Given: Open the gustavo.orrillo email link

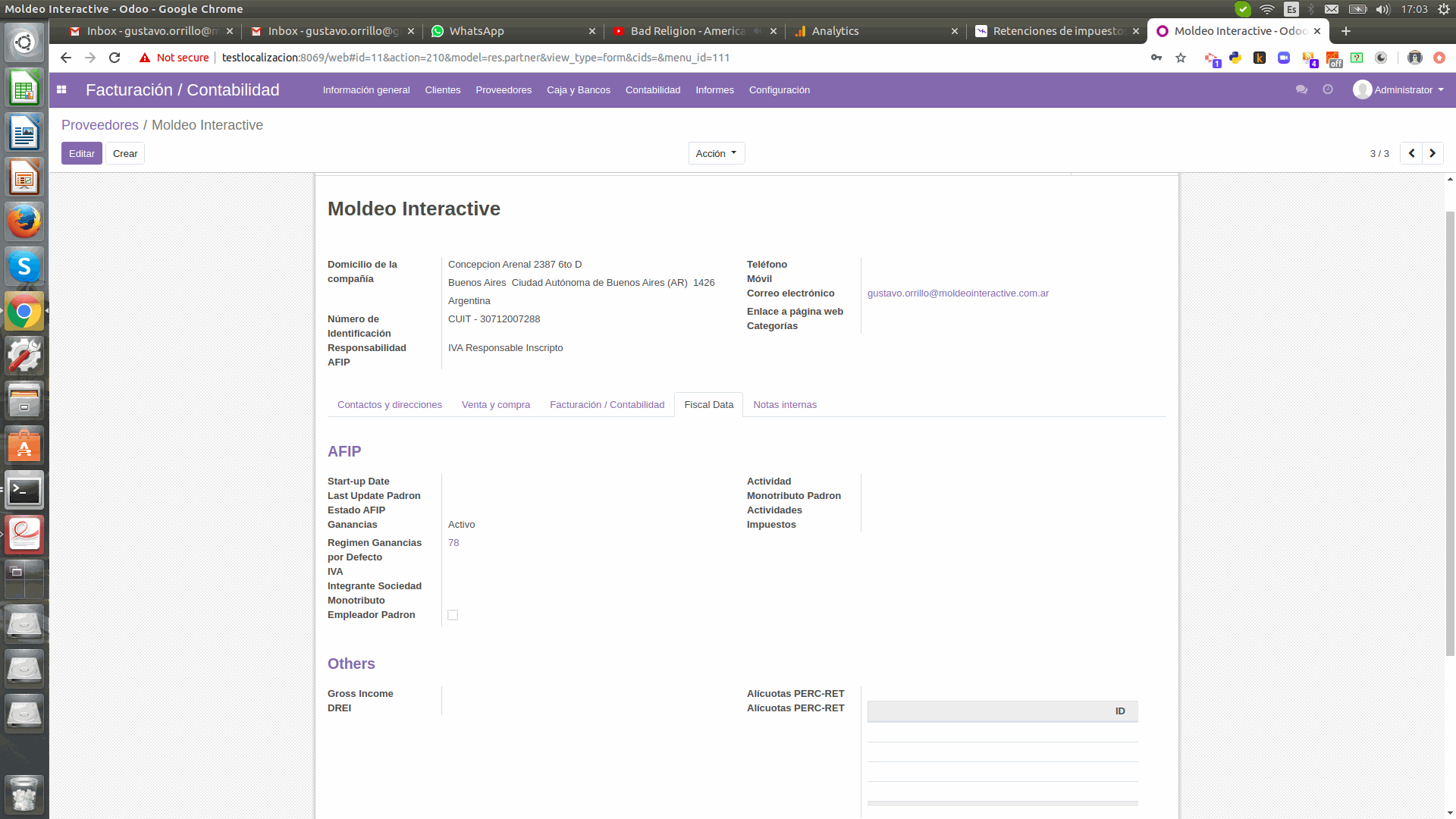Looking at the screenshot, I should click(958, 293).
